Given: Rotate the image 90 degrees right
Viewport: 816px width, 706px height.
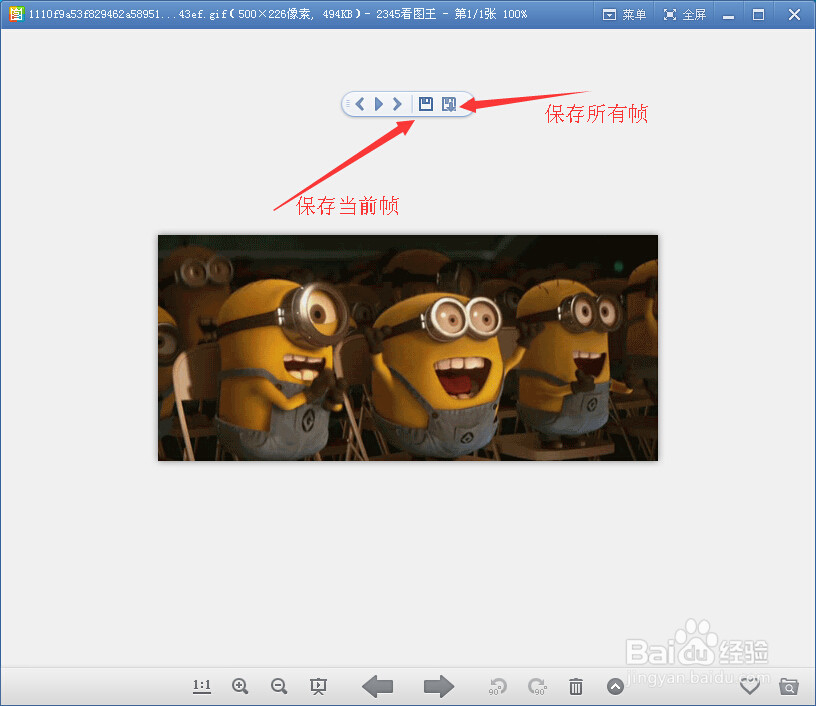Looking at the screenshot, I should click(x=537, y=686).
